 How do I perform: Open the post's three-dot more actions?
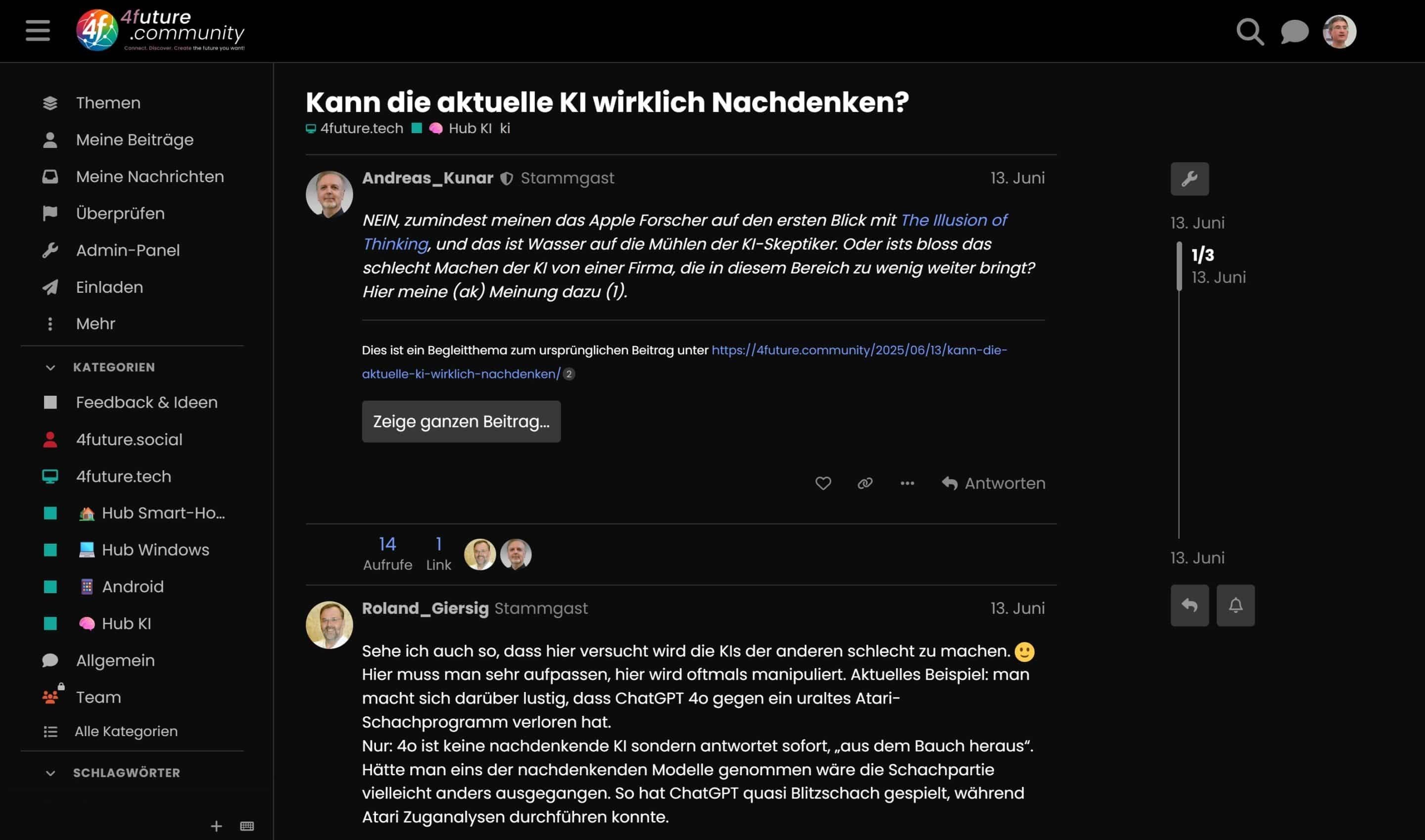pyautogui.click(x=907, y=483)
